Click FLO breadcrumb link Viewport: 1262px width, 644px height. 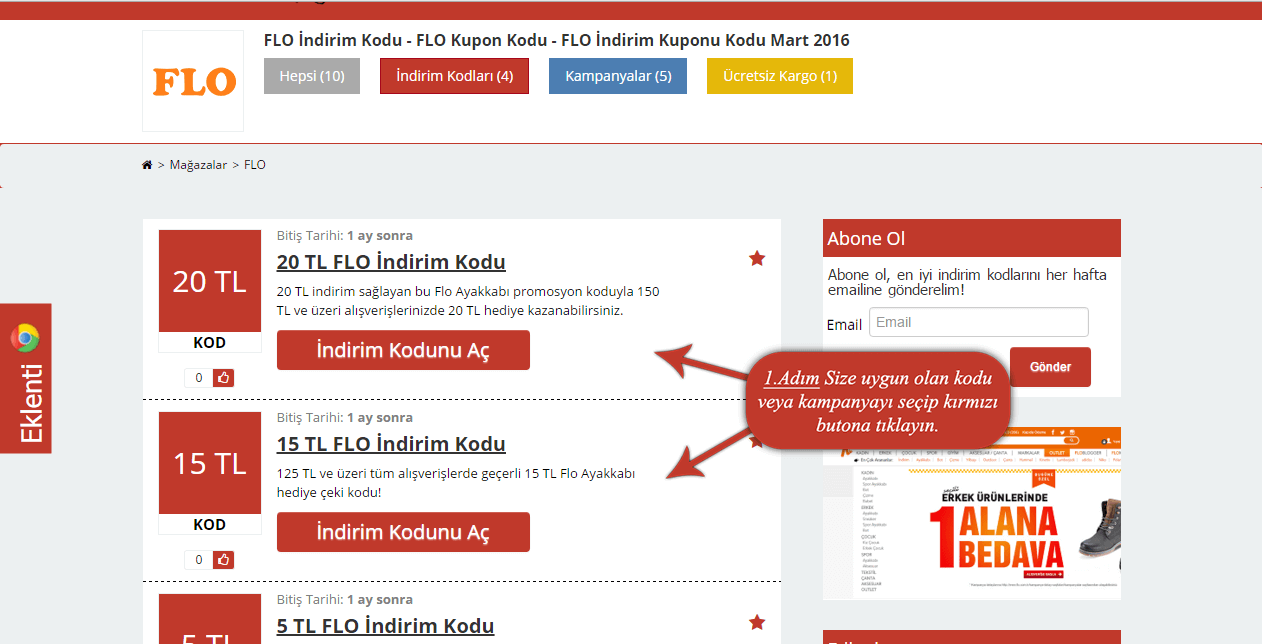point(255,165)
